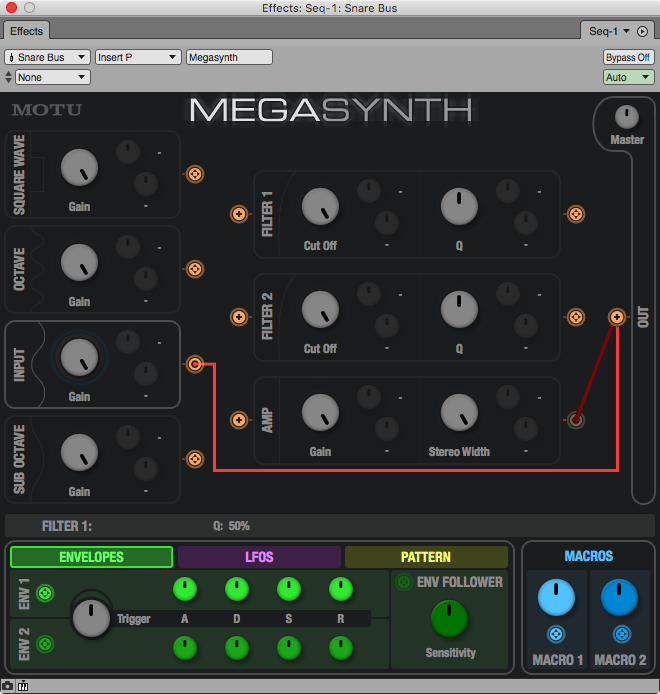Click the ENV 2 modulation source icon
660x694 pixels.
(x=45, y=644)
